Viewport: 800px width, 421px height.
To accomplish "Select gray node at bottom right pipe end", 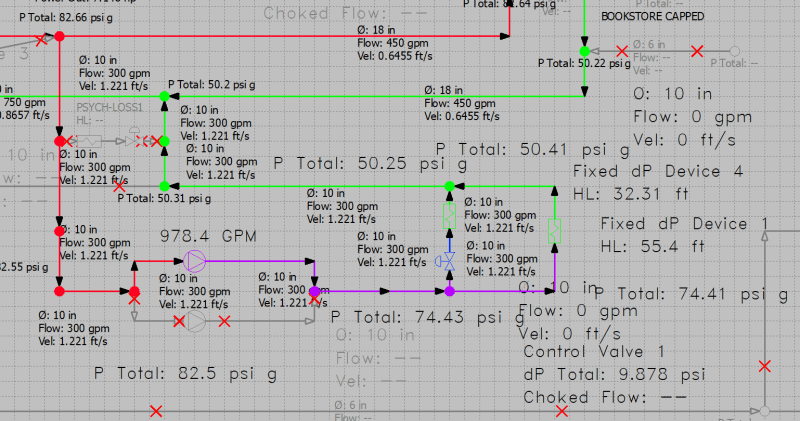I will (764, 411).
